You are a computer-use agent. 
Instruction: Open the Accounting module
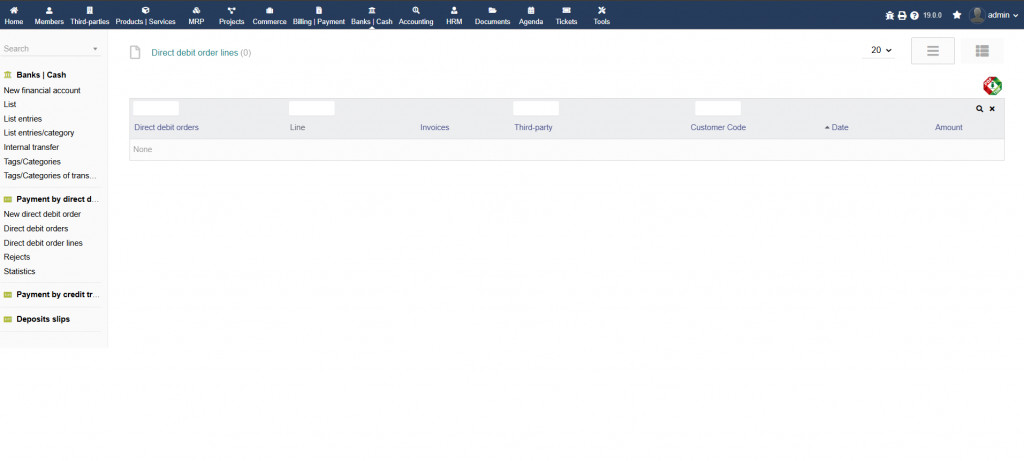pyautogui.click(x=416, y=15)
